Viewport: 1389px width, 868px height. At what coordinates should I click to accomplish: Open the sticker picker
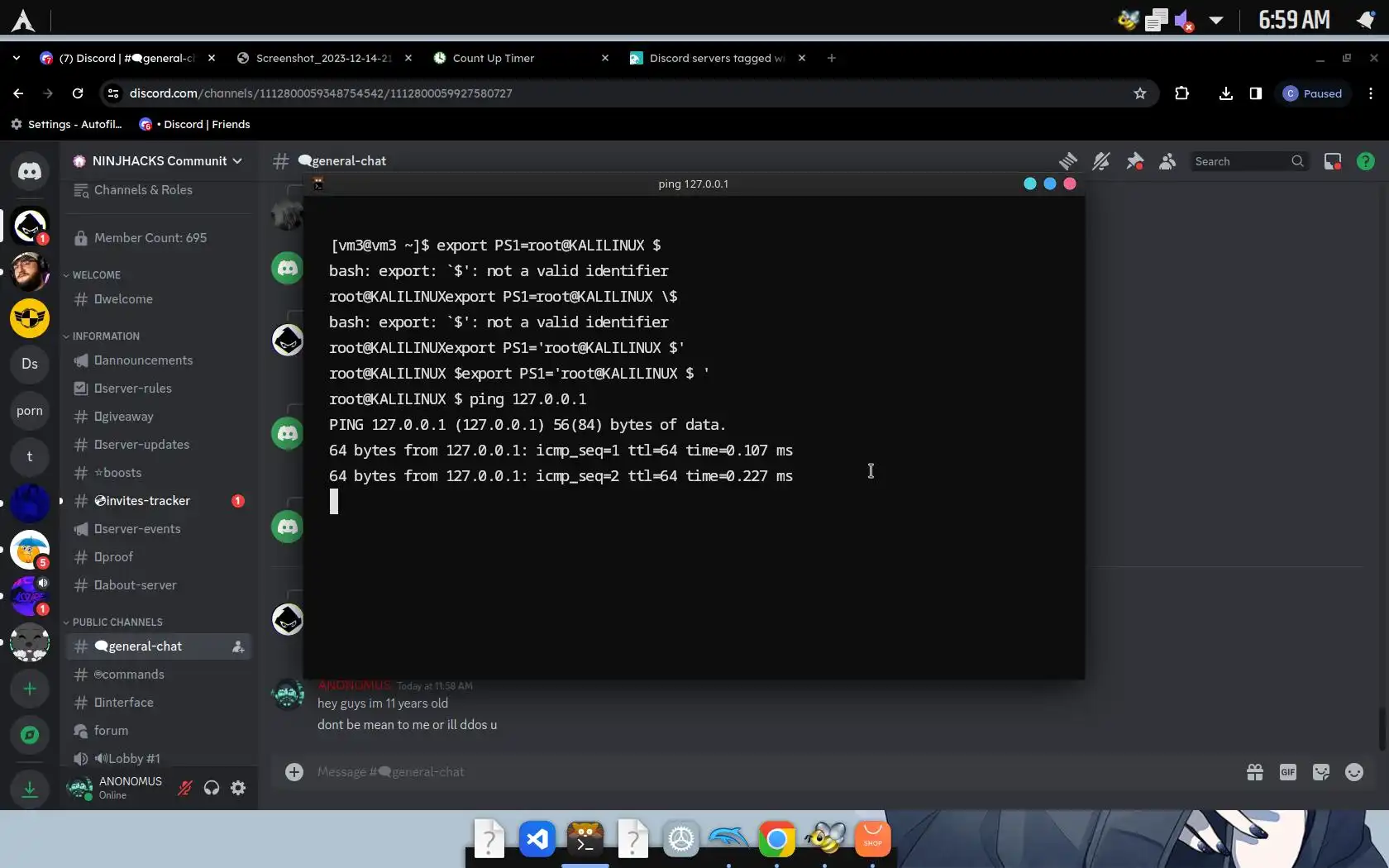pos(1321,772)
